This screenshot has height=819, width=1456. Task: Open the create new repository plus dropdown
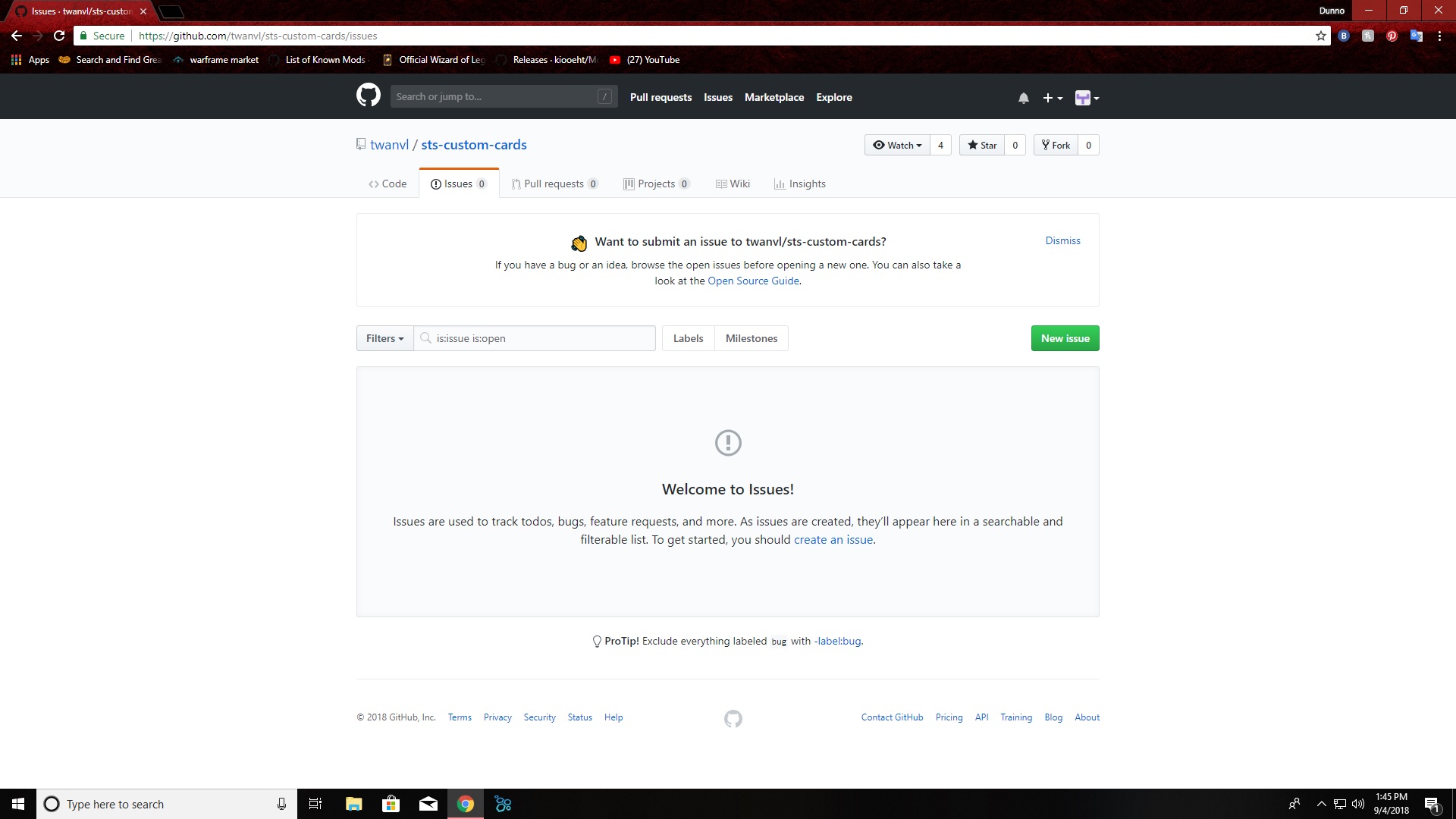click(x=1052, y=98)
